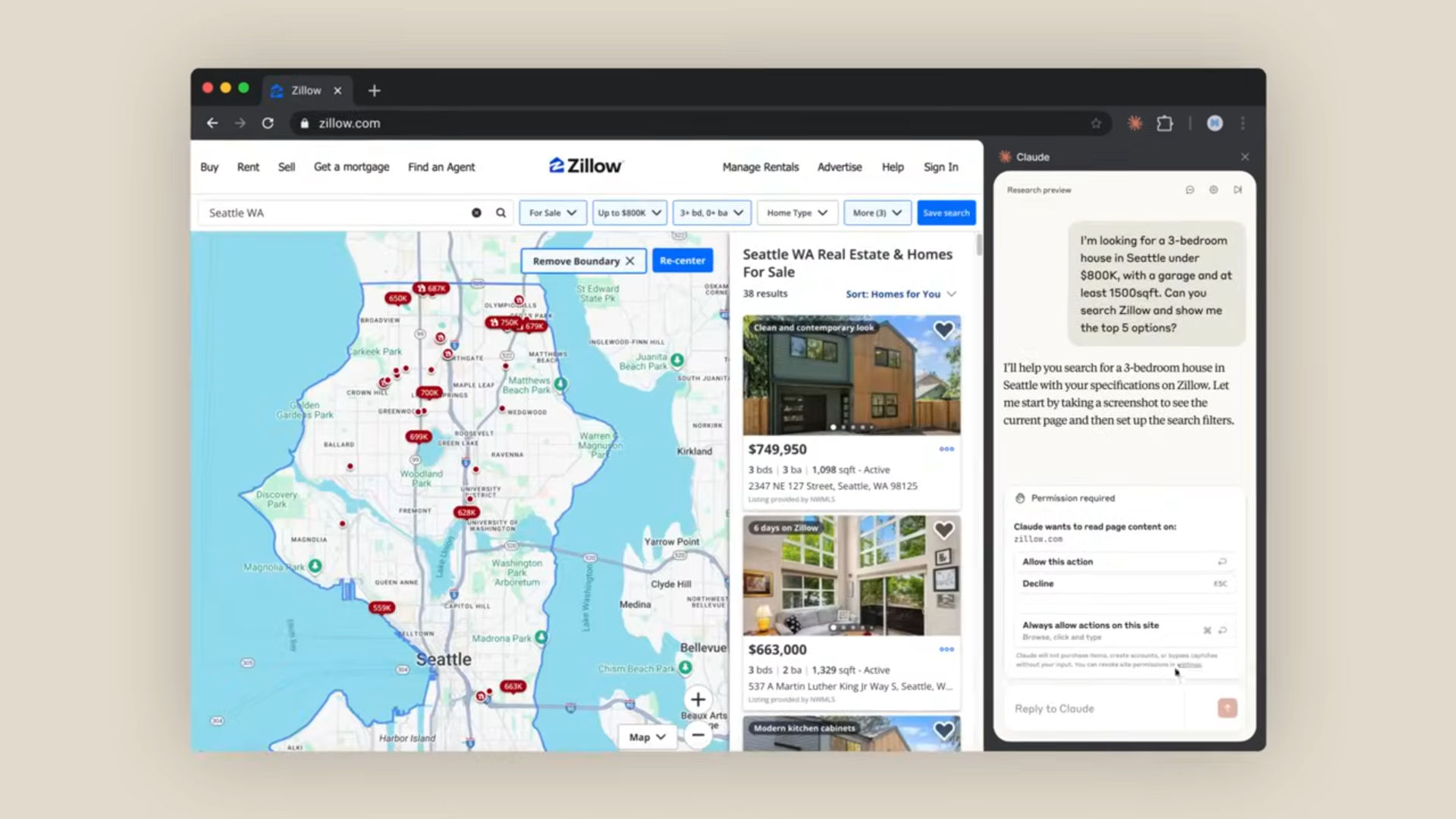This screenshot has width=1456, height=819.
Task: Open the Sort Homes for You dropdown
Action: [899, 294]
